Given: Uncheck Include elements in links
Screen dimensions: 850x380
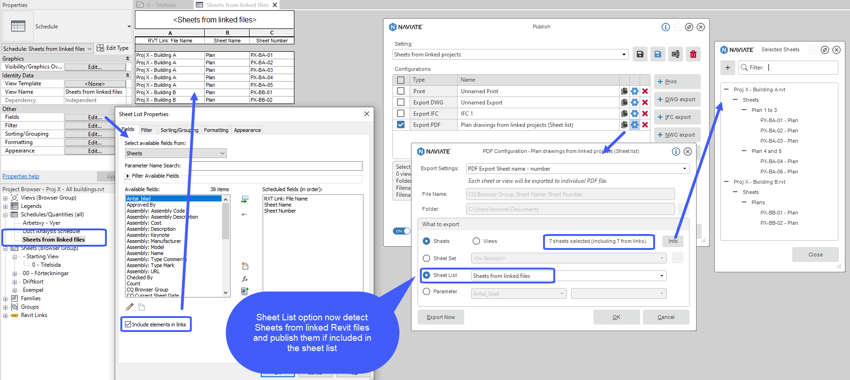Looking at the screenshot, I should [x=128, y=325].
